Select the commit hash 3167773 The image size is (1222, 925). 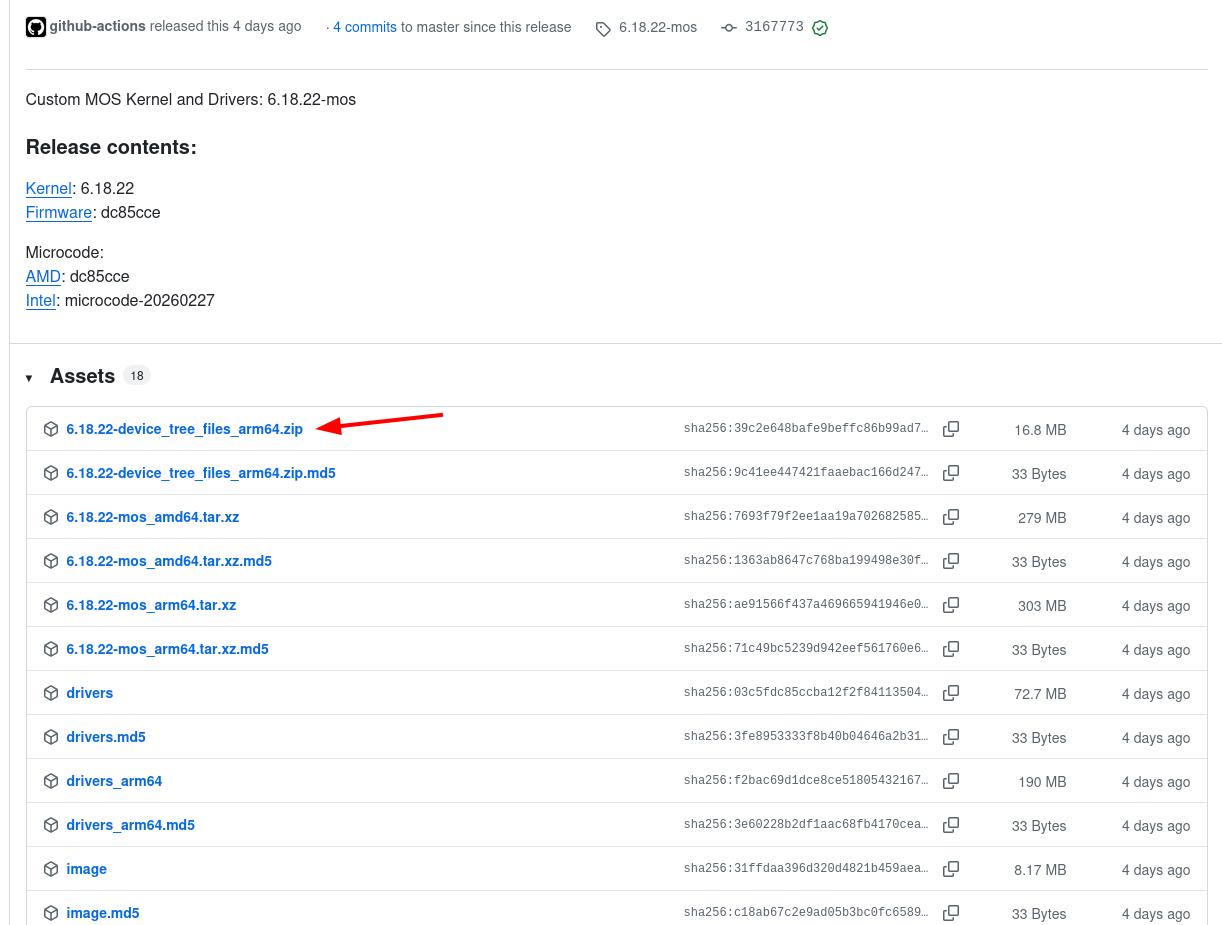point(775,27)
